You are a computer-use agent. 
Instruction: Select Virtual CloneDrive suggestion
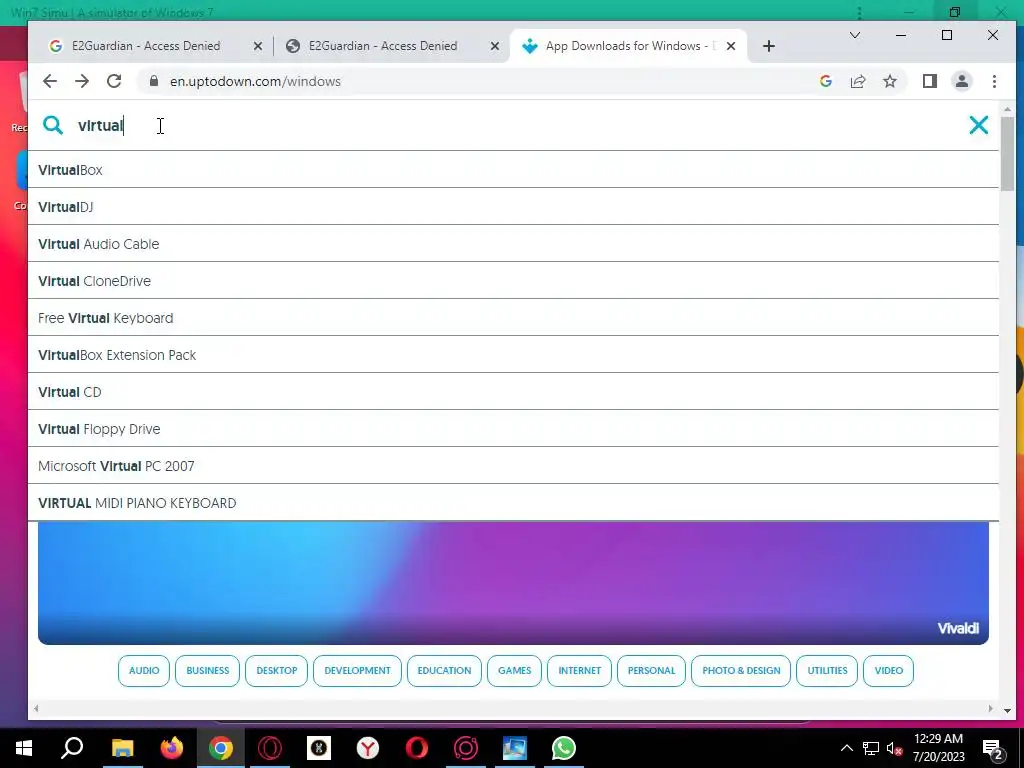(513, 281)
